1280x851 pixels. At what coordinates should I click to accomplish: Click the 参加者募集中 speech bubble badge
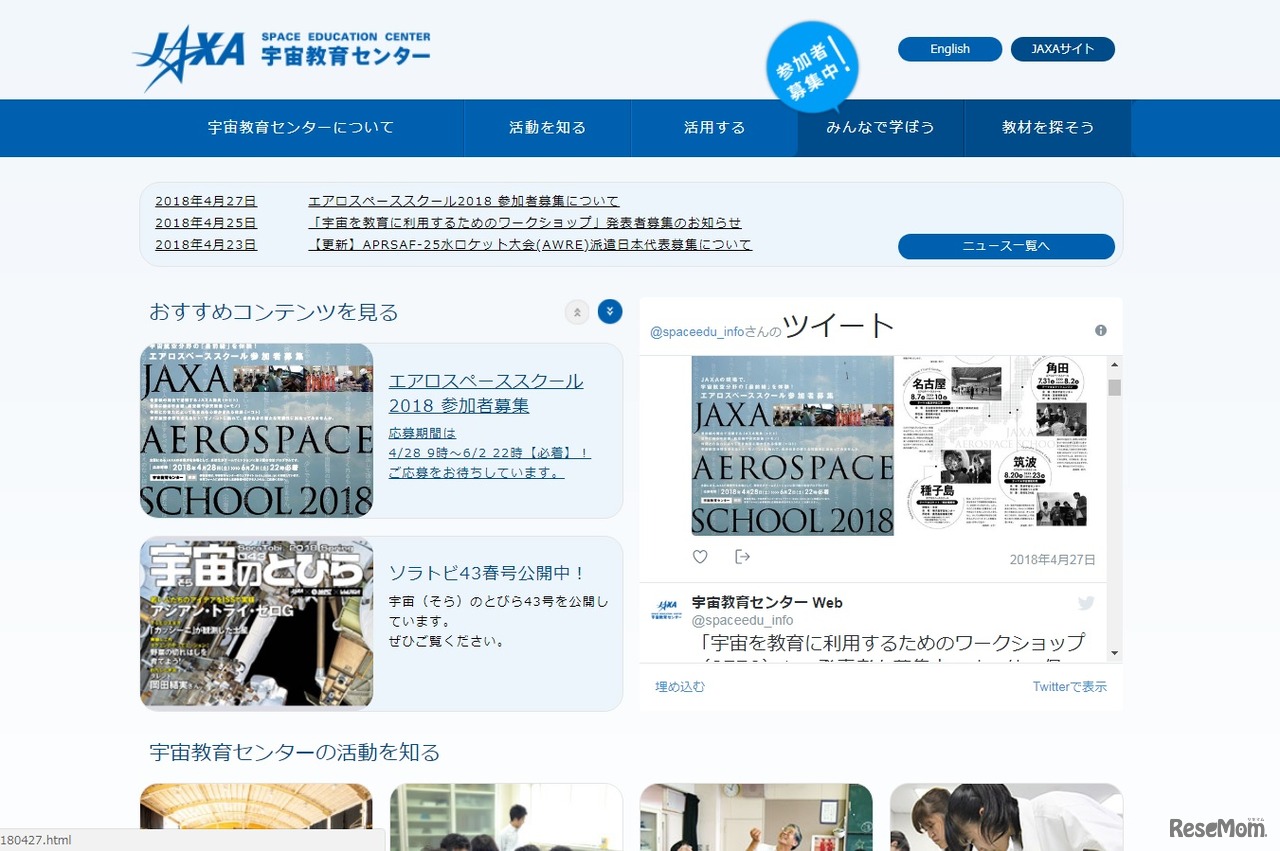[813, 68]
